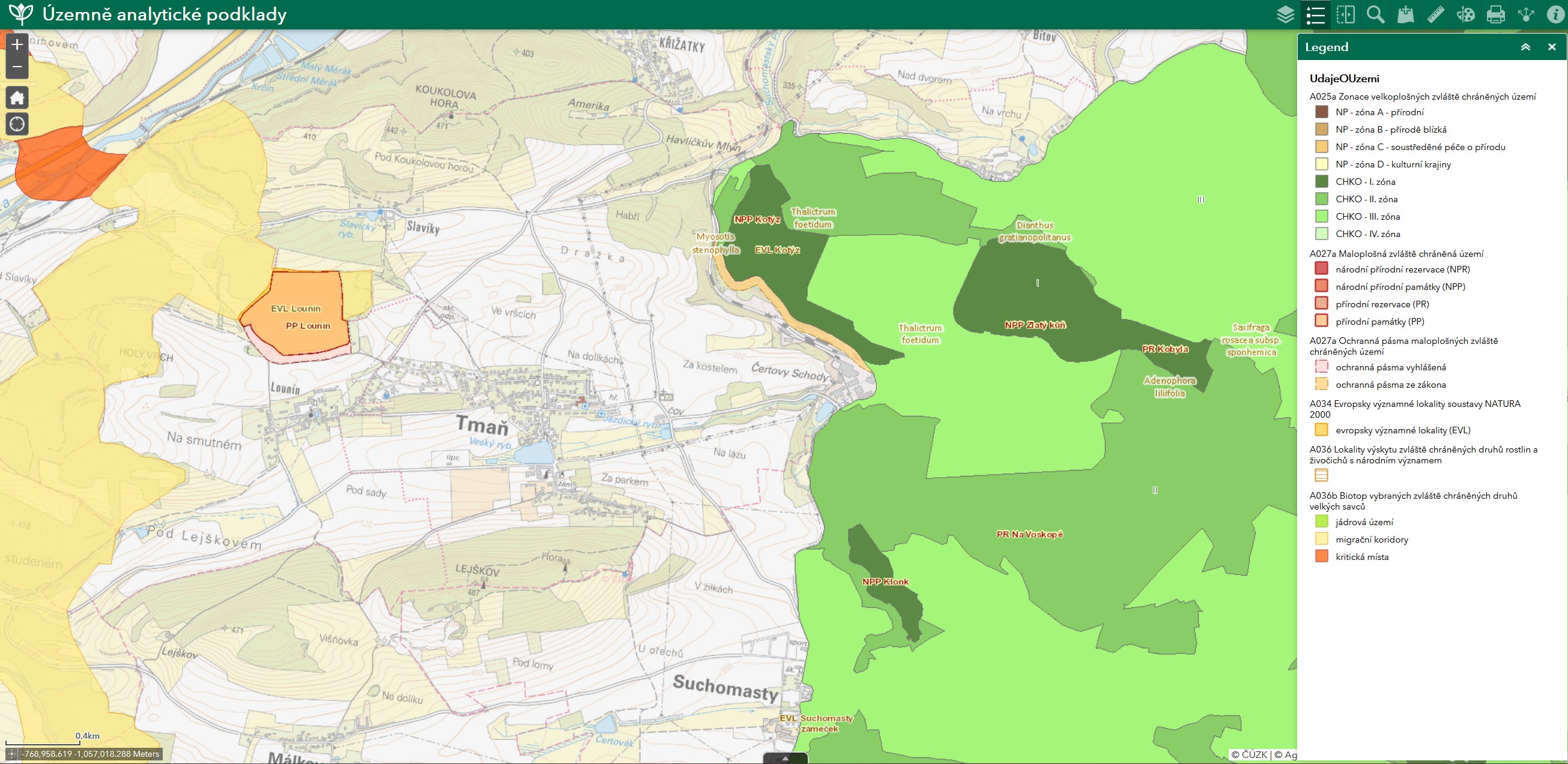Close the Legend panel
This screenshot has width=1568, height=764.
pyautogui.click(x=1552, y=47)
